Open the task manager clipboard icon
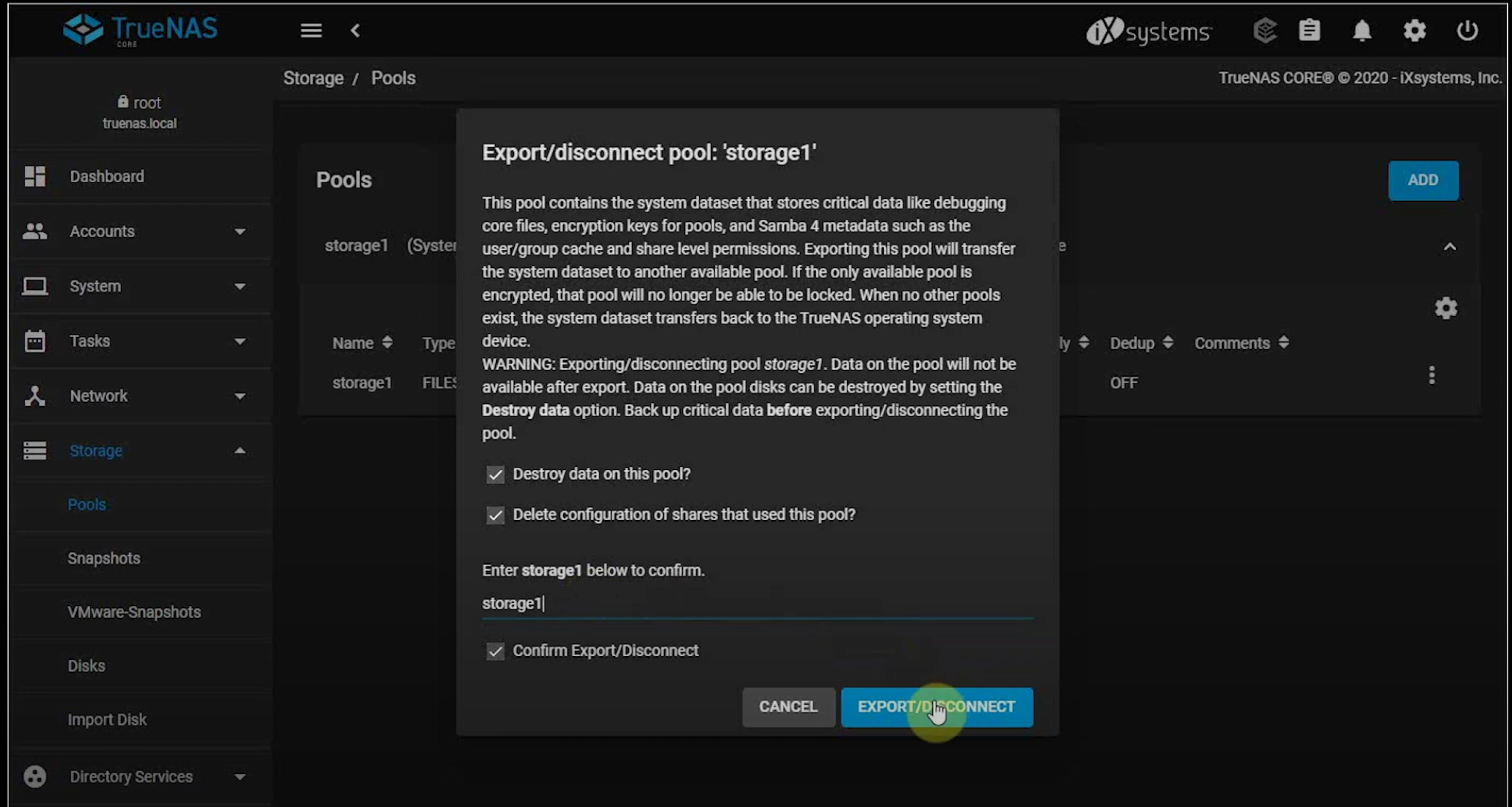The height and width of the screenshot is (807, 1512). [1310, 31]
